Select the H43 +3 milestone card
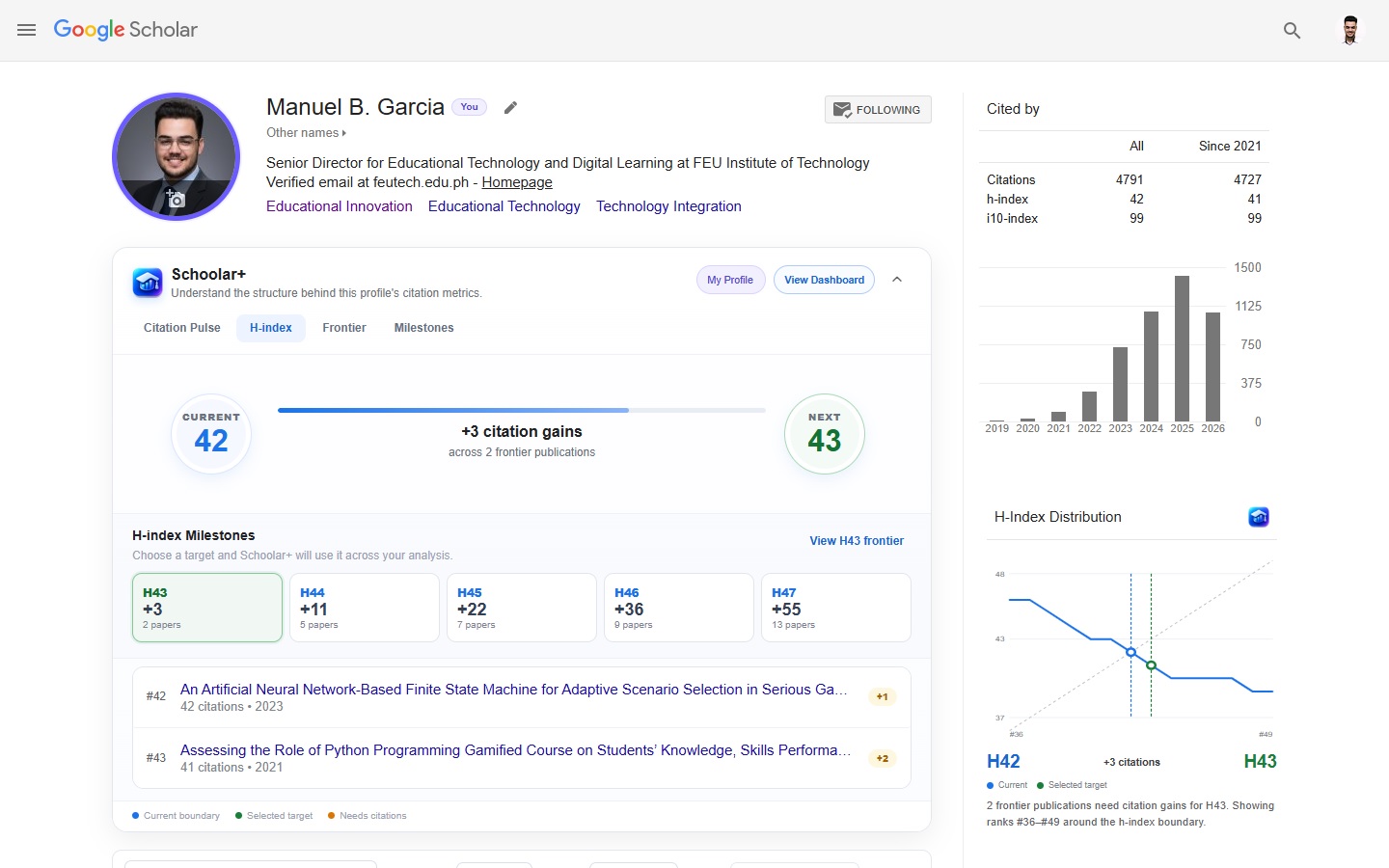 tap(207, 608)
